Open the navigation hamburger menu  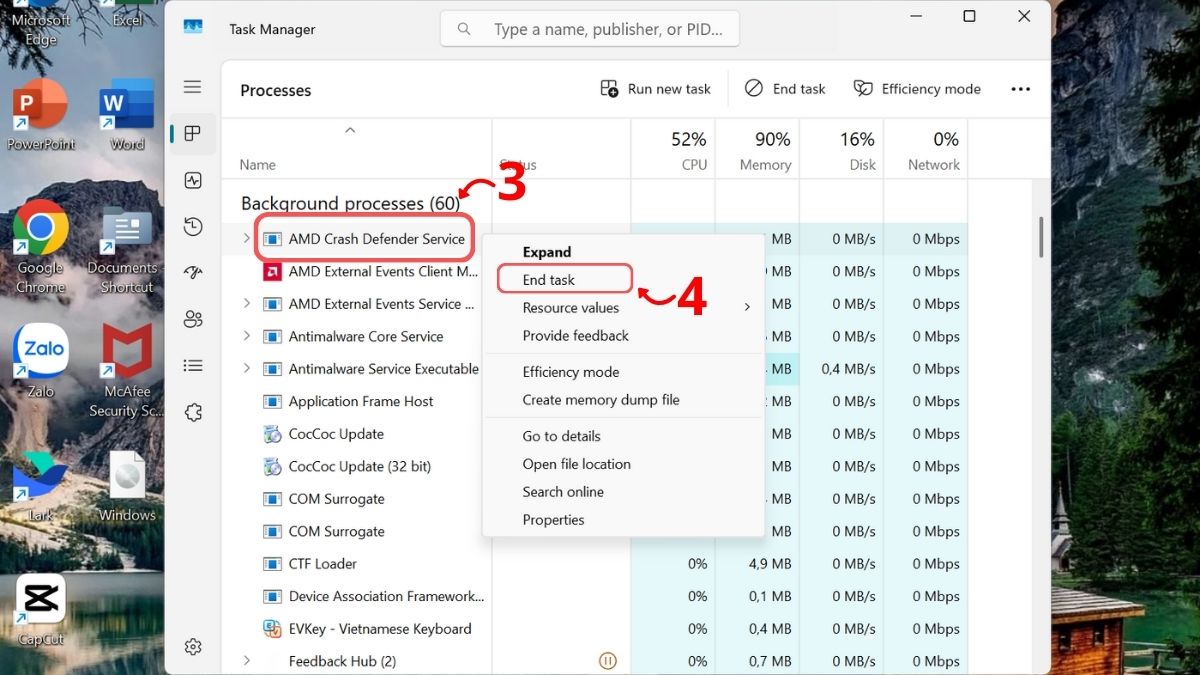pyautogui.click(x=192, y=86)
